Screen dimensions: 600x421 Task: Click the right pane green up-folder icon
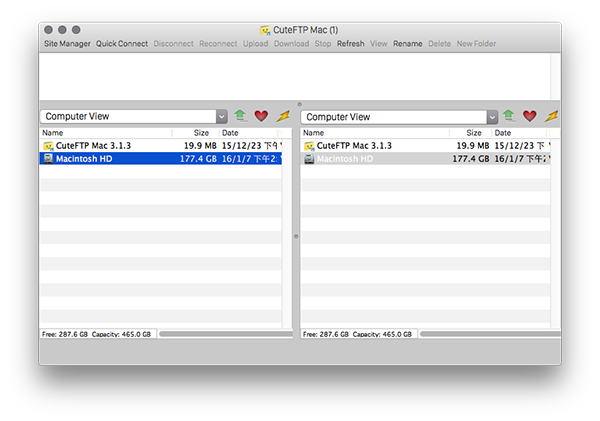508,117
